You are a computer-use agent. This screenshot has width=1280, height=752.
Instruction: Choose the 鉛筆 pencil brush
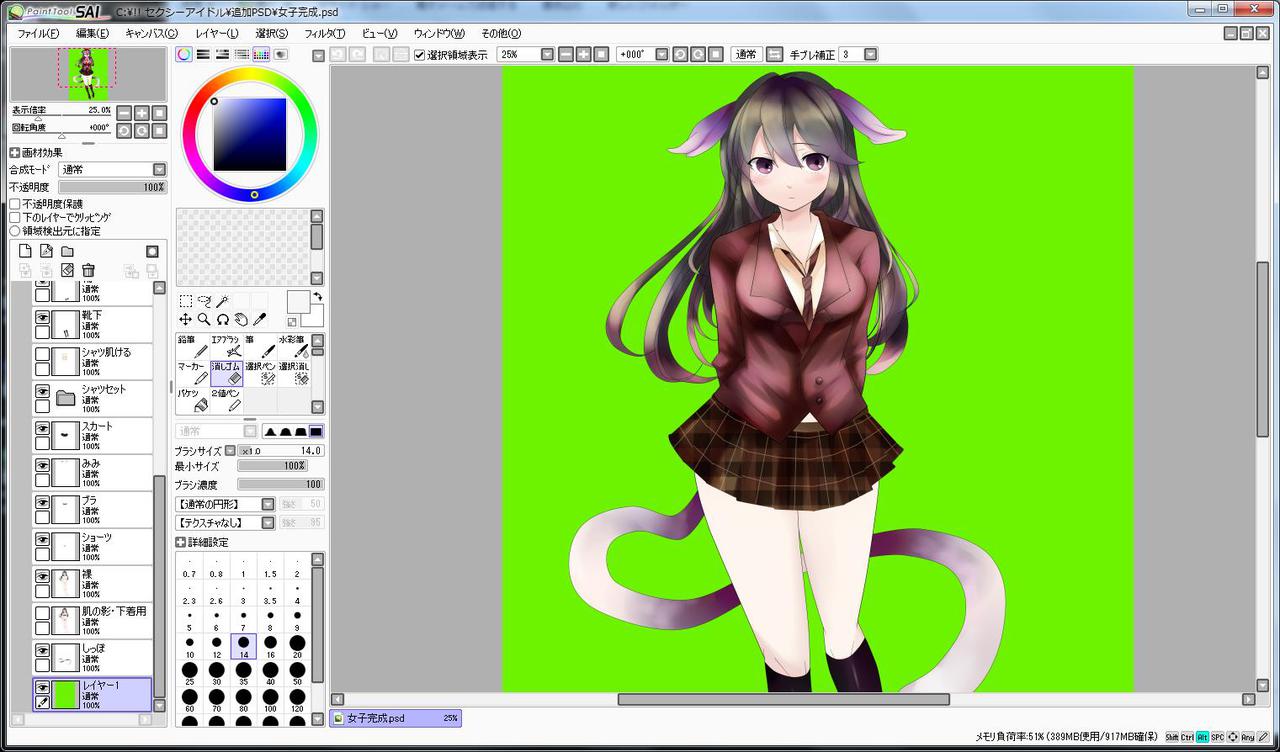tap(193, 346)
